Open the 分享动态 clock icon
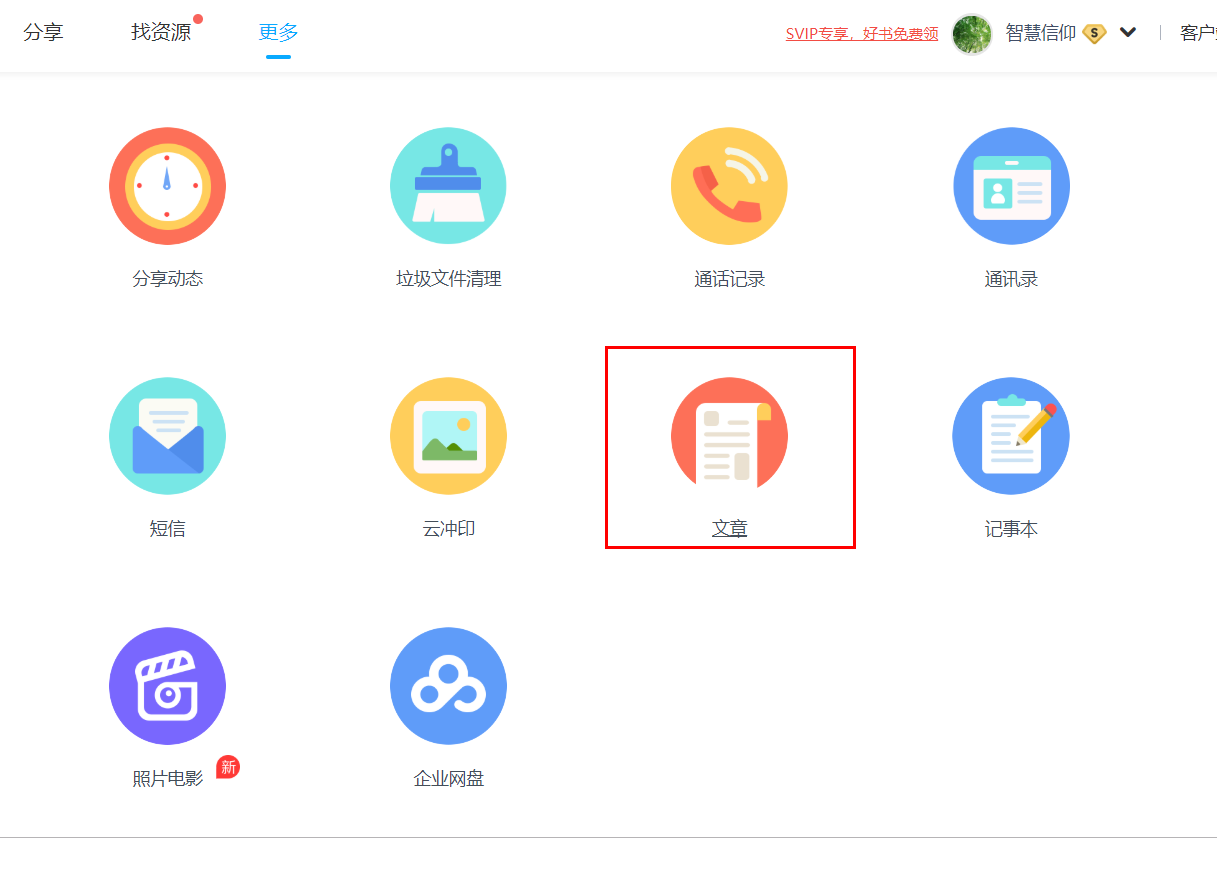This screenshot has width=1217, height=870. click(x=167, y=186)
